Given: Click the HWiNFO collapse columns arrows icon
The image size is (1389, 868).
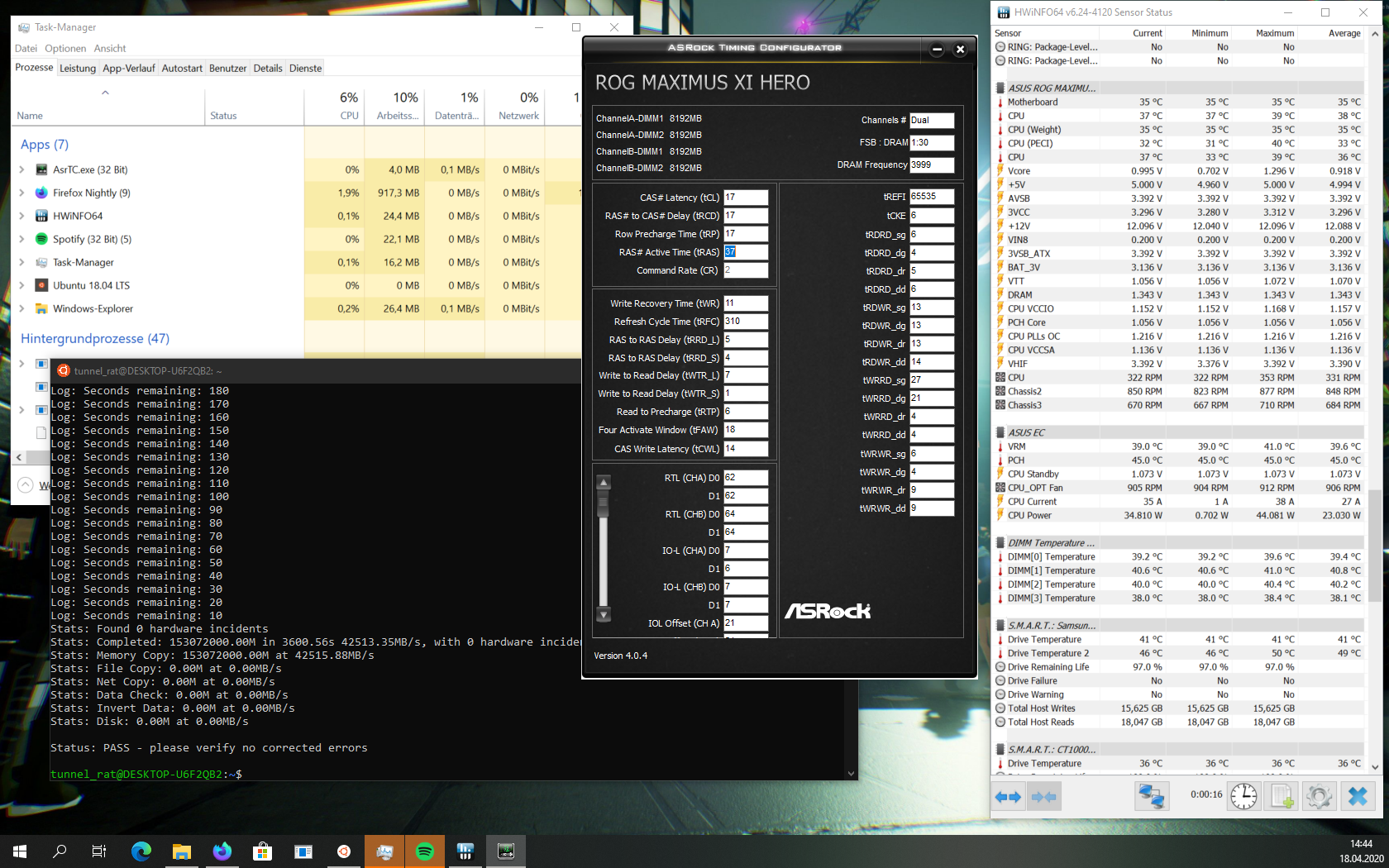Looking at the screenshot, I should [x=1044, y=797].
